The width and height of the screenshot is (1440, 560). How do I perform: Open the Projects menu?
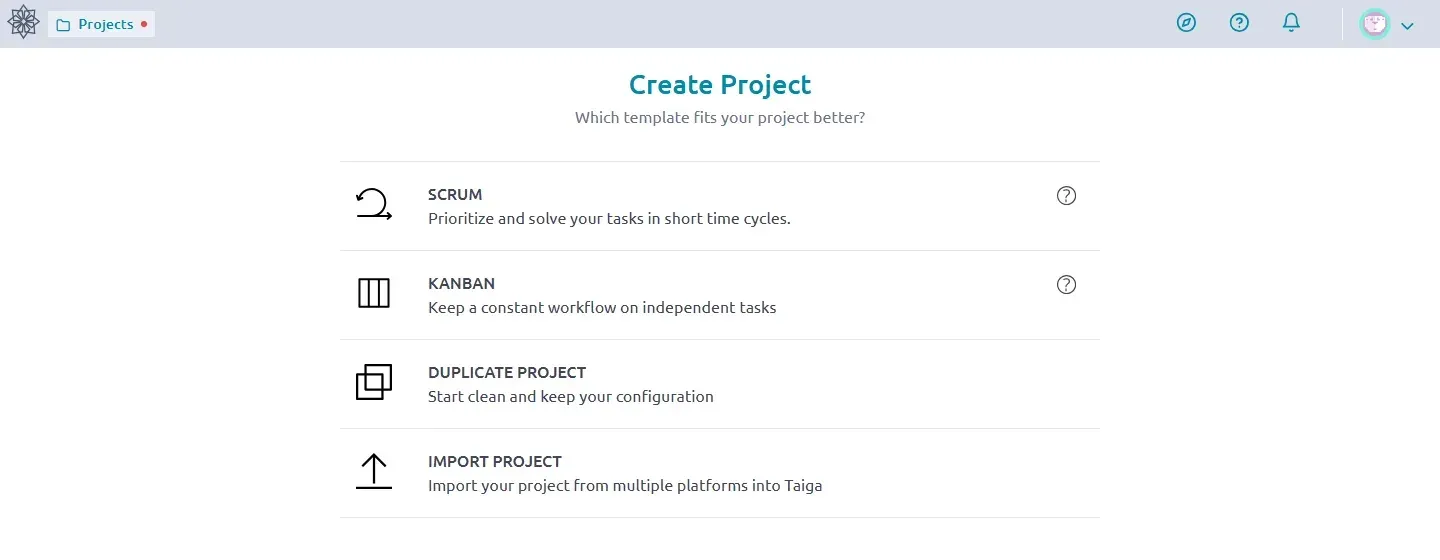[101, 24]
